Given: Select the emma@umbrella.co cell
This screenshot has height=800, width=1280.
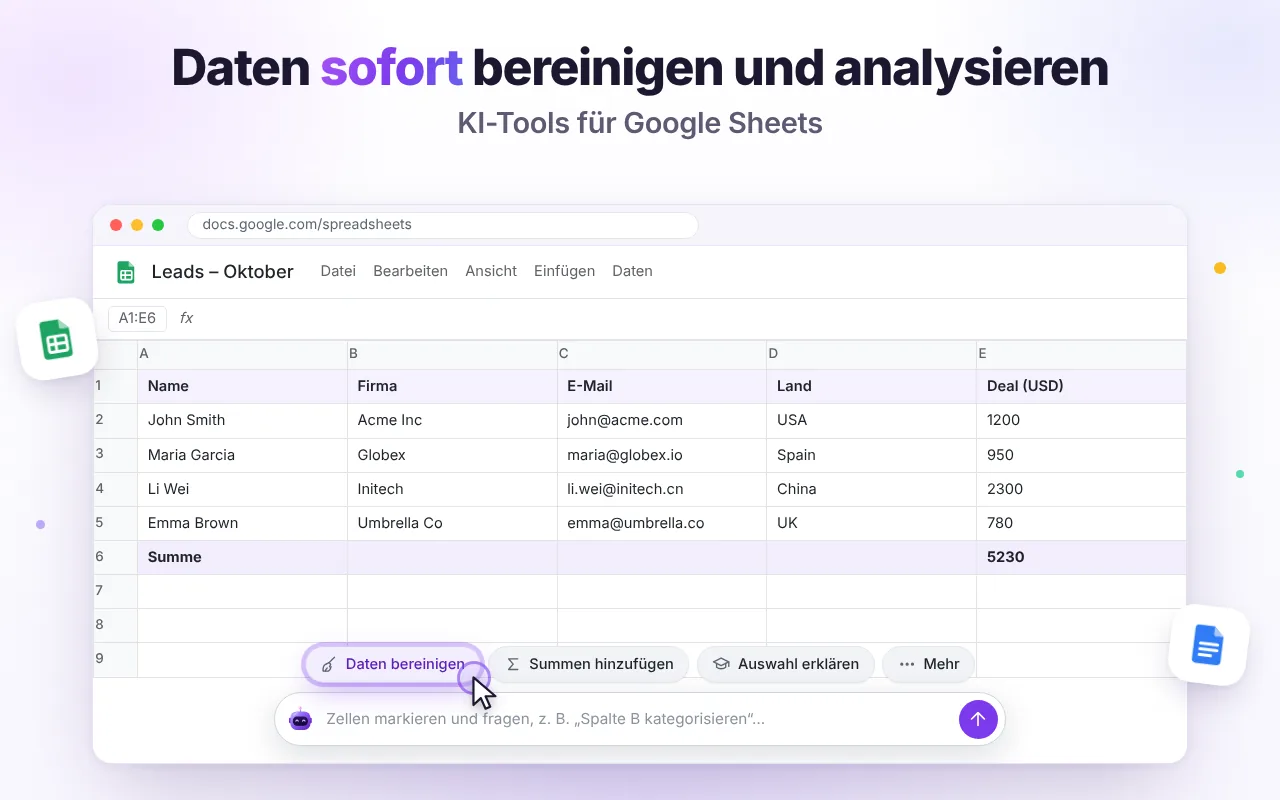Looking at the screenshot, I should (x=662, y=523).
